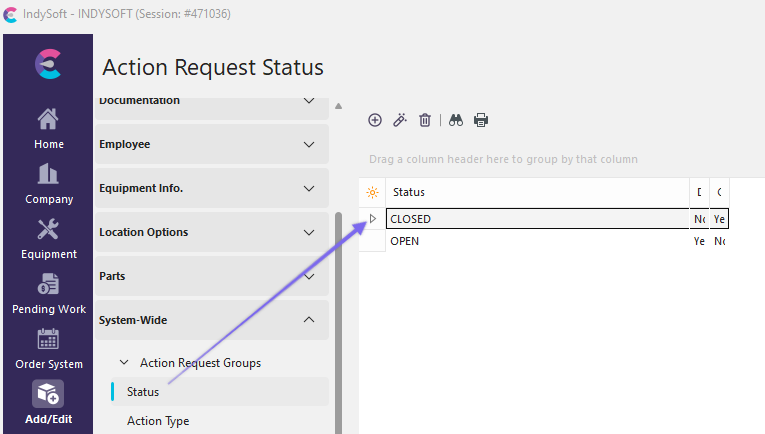This screenshot has height=434, width=765.
Task: Click the add new record plus icon
Action: (x=375, y=120)
